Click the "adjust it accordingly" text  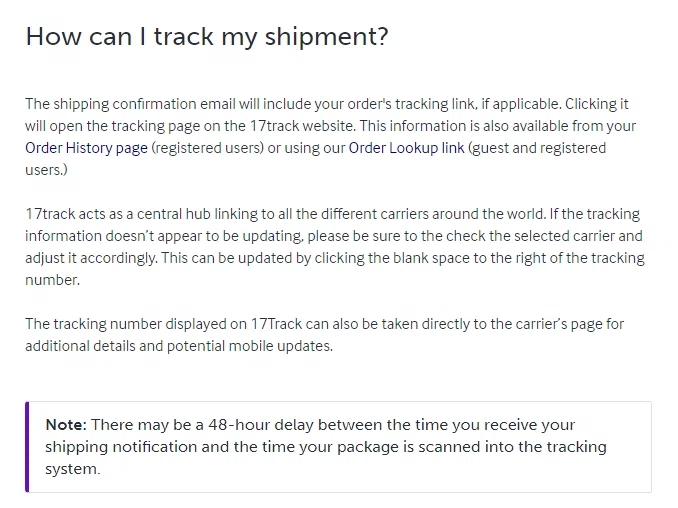[x=90, y=259]
